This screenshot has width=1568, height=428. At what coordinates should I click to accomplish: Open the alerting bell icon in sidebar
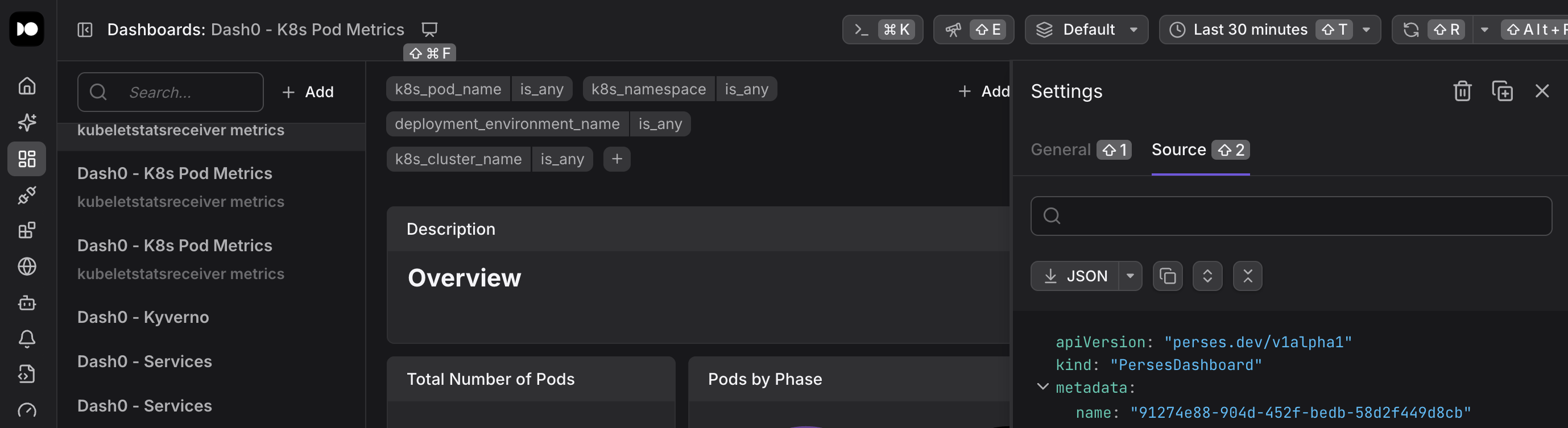pyautogui.click(x=27, y=338)
